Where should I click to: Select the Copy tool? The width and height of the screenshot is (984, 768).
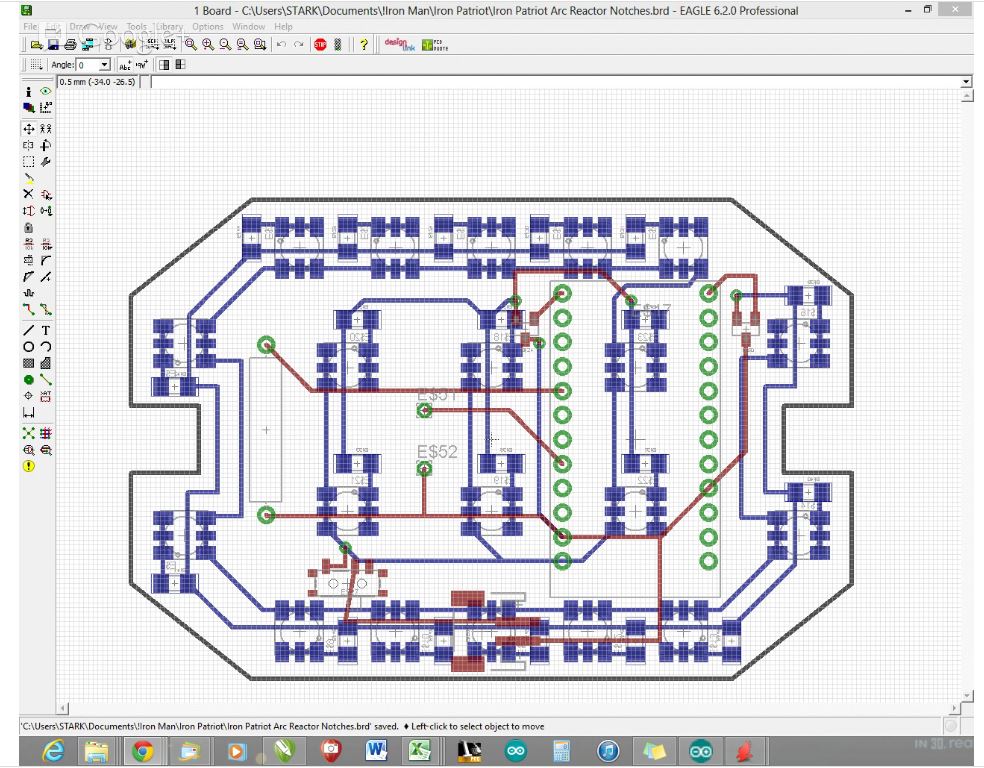click(x=45, y=129)
